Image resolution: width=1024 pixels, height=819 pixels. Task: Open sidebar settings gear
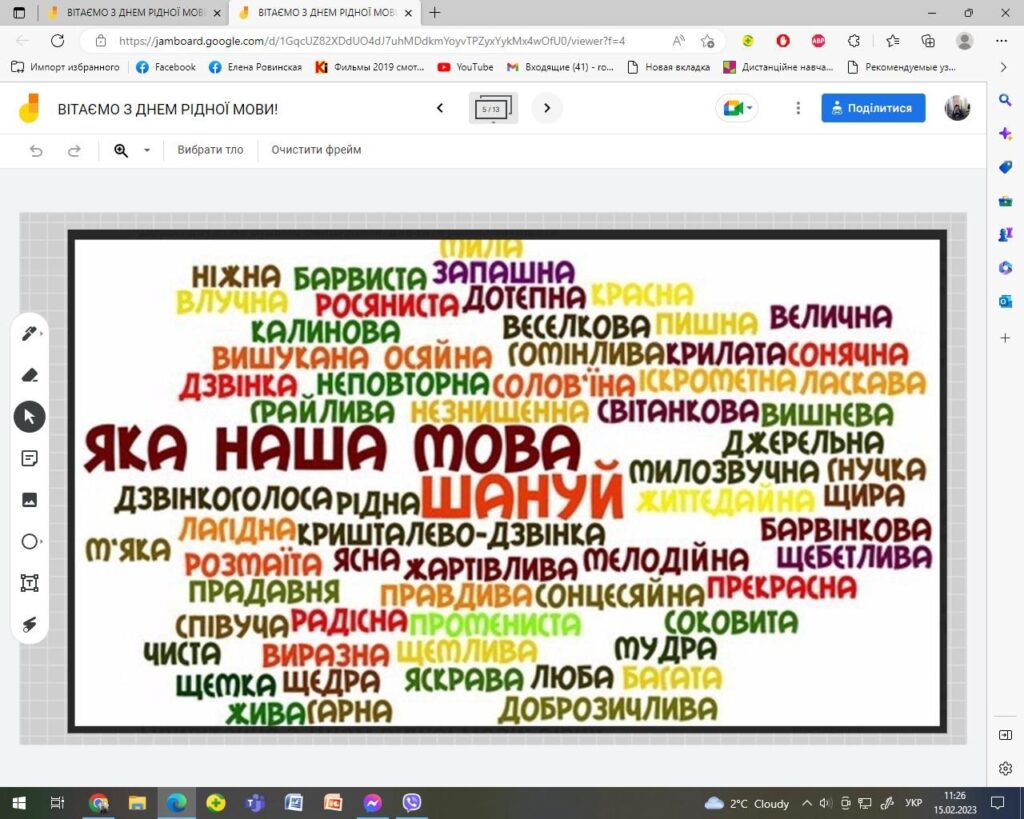1005,768
